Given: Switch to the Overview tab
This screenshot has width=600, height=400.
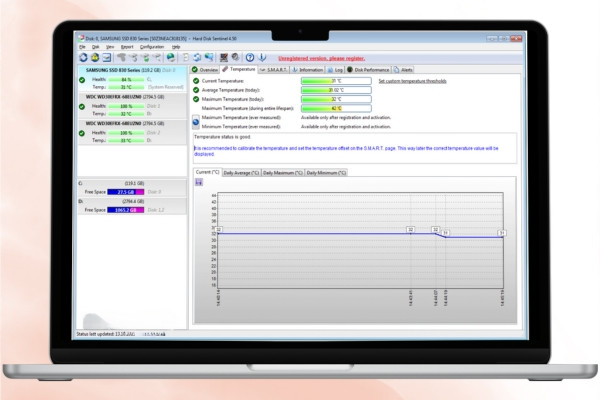Looking at the screenshot, I should tap(205, 70).
